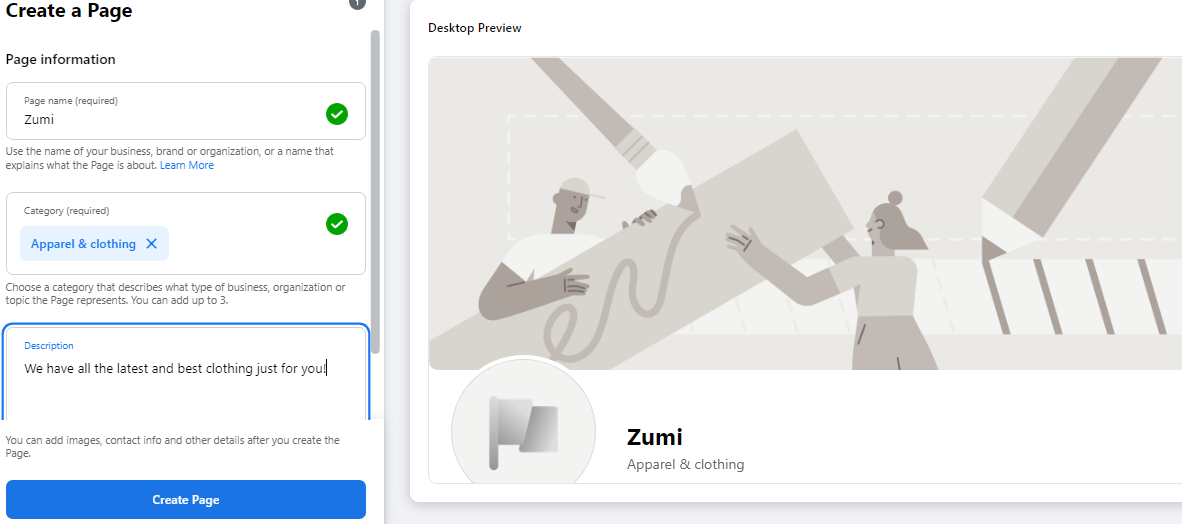Click Apparel & clothing subtitle in preview
This screenshot has width=1182, height=524.
click(x=685, y=464)
